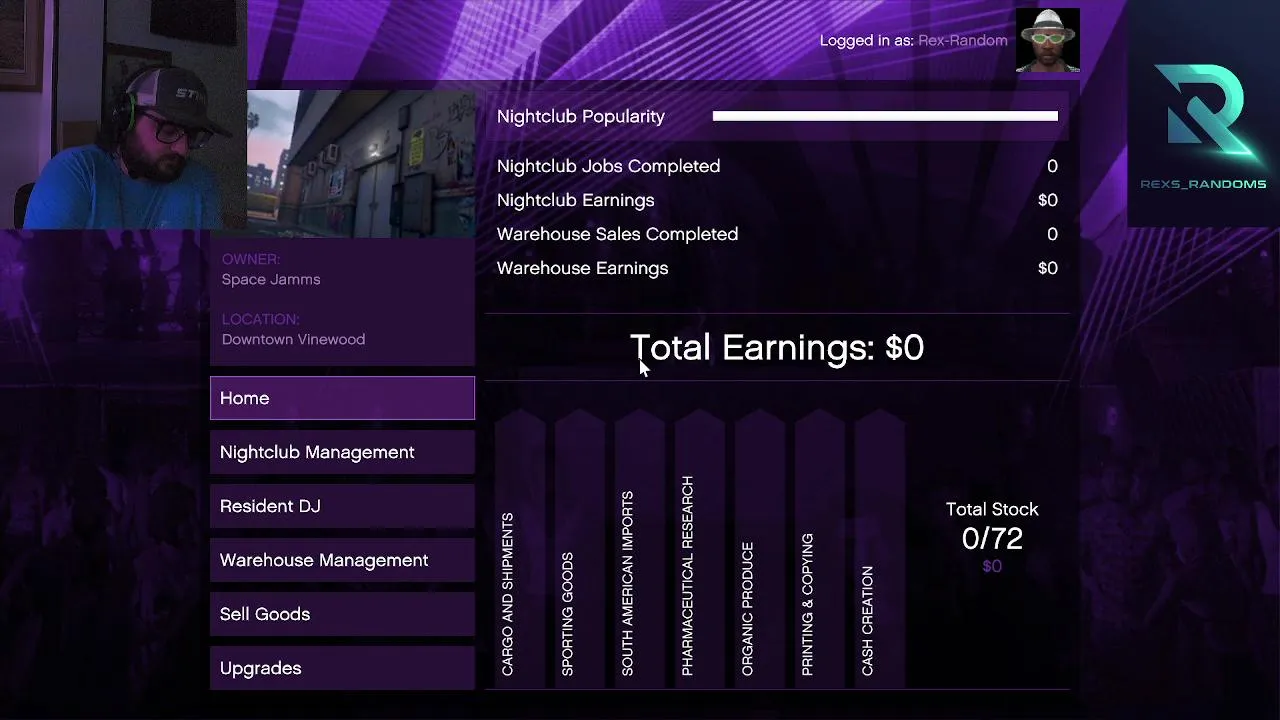Image resolution: width=1280 pixels, height=720 pixels.
Task: Click the Total Stock 0/72 value
Action: pyautogui.click(x=992, y=538)
